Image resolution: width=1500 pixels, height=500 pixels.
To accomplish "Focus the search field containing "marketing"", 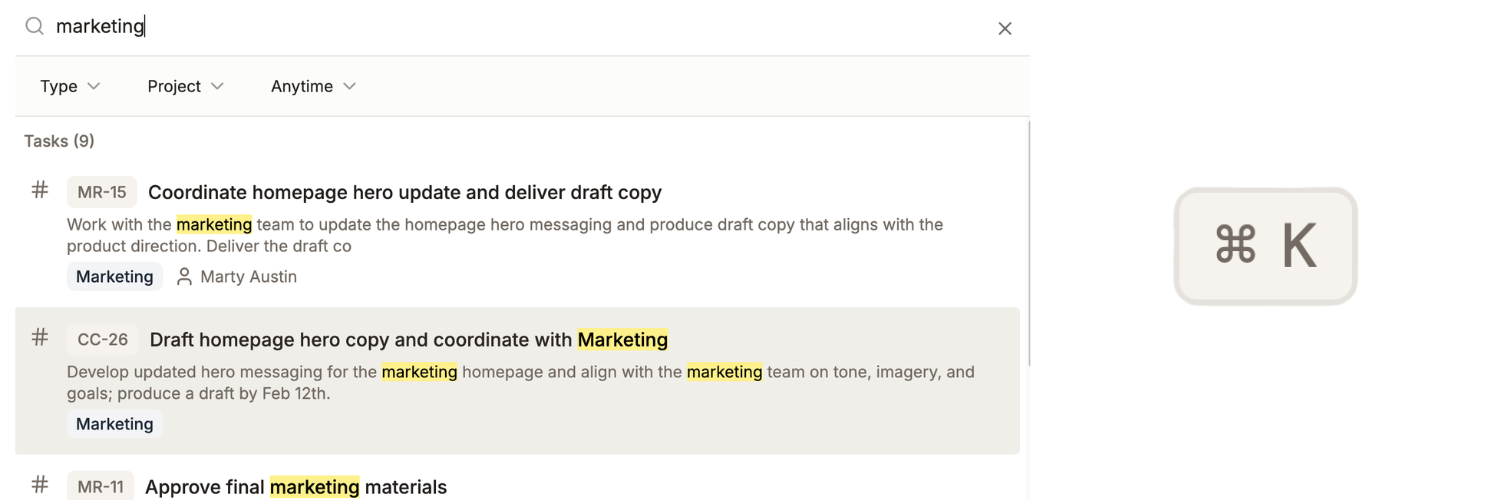I will (x=500, y=27).
